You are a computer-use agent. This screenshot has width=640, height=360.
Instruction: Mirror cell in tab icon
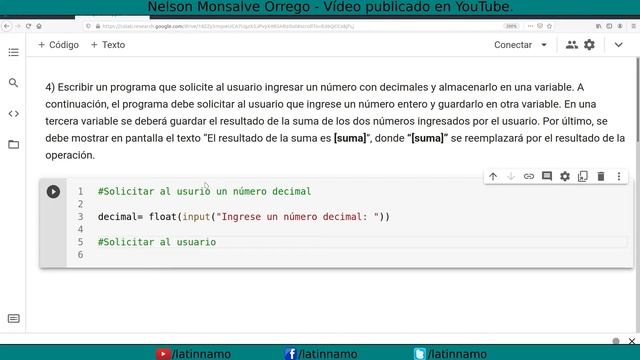pyautogui.click(x=583, y=176)
